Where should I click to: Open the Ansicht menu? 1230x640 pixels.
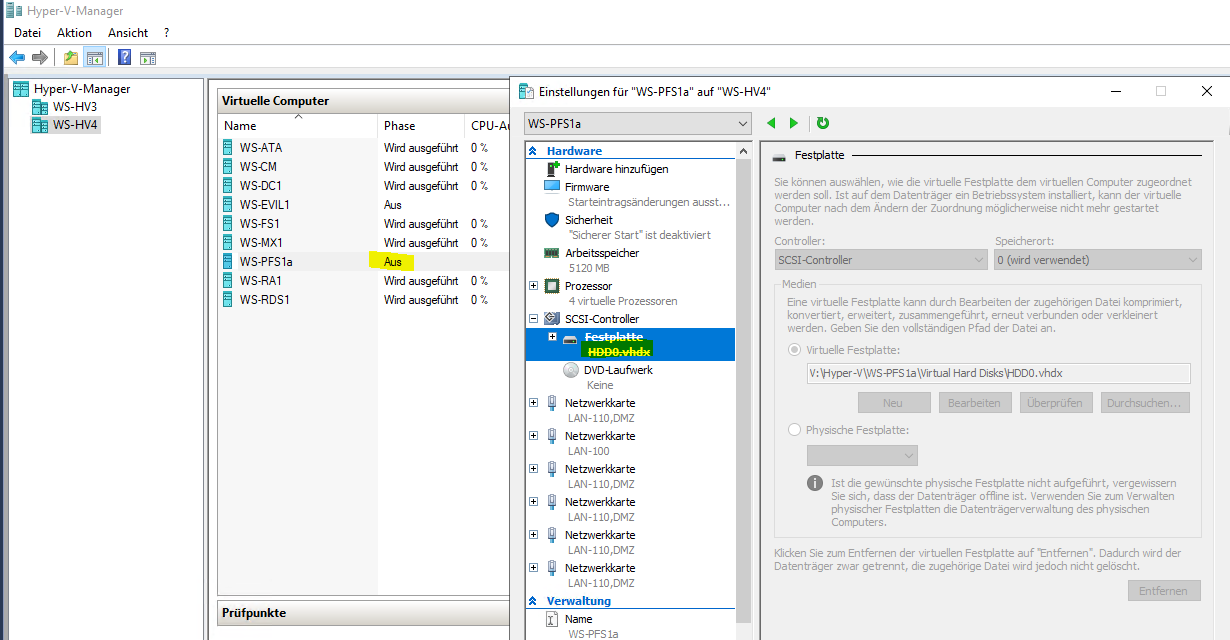click(128, 33)
